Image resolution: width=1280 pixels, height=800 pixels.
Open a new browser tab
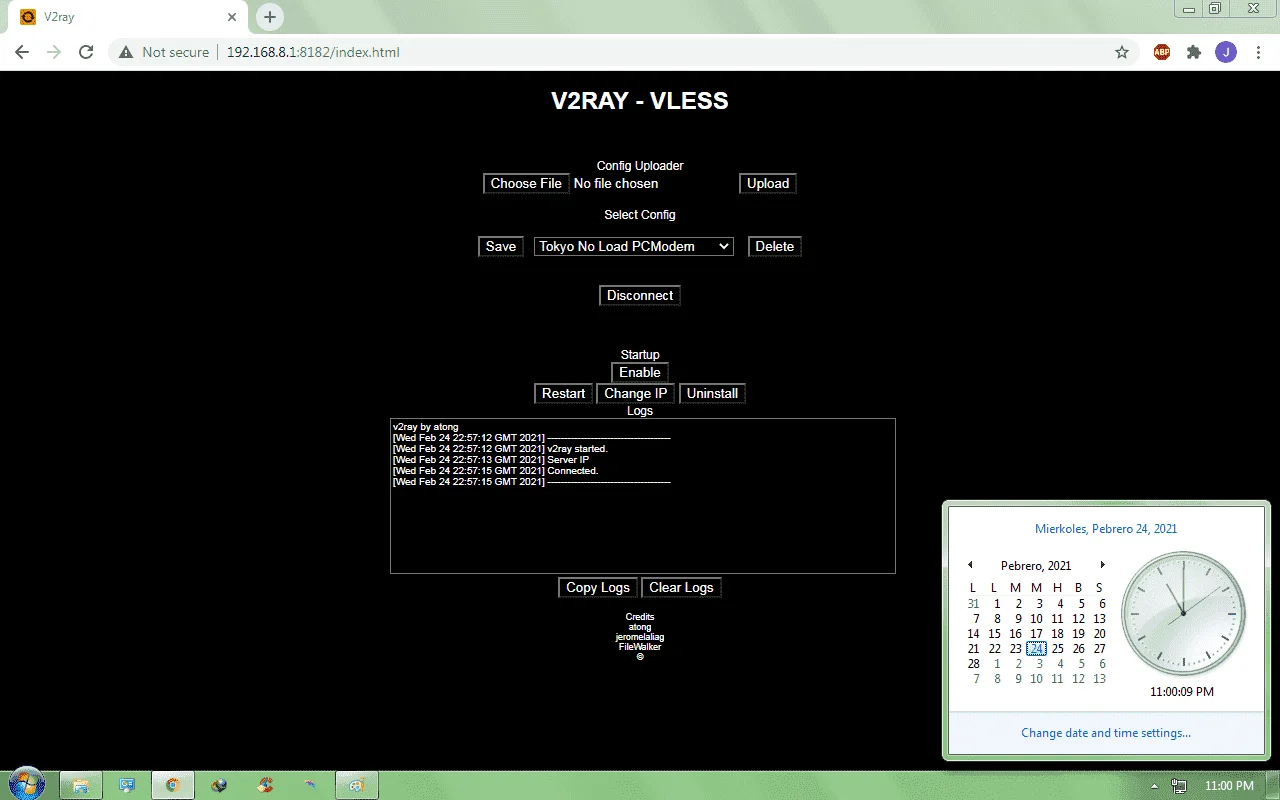tap(270, 17)
